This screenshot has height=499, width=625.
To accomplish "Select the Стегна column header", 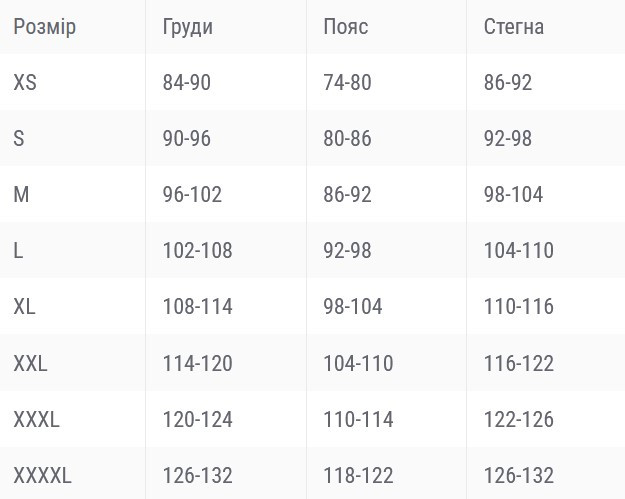I will (x=513, y=27).
